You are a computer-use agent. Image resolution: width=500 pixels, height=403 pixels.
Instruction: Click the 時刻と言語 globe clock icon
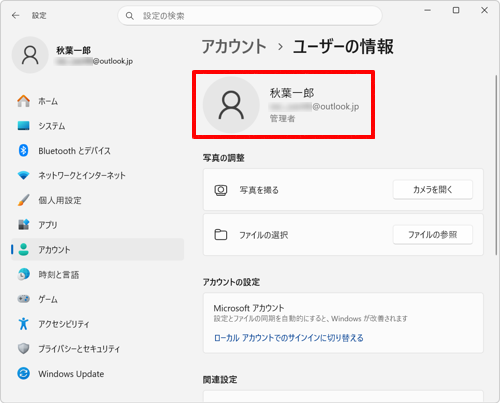pyautogui.click(x=24, y=274)
